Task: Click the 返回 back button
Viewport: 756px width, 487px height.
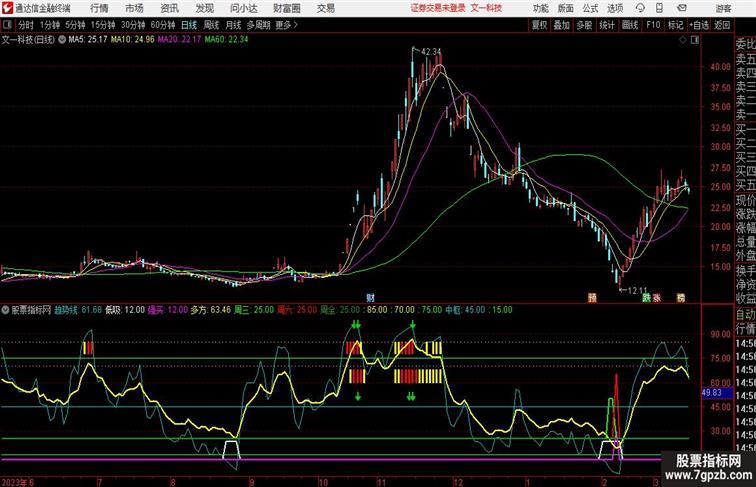Action: point(722,25)
